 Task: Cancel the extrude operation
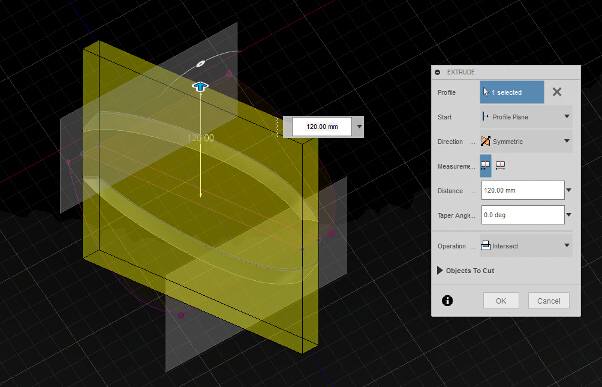pyautogui.click(x=549, y=301)
